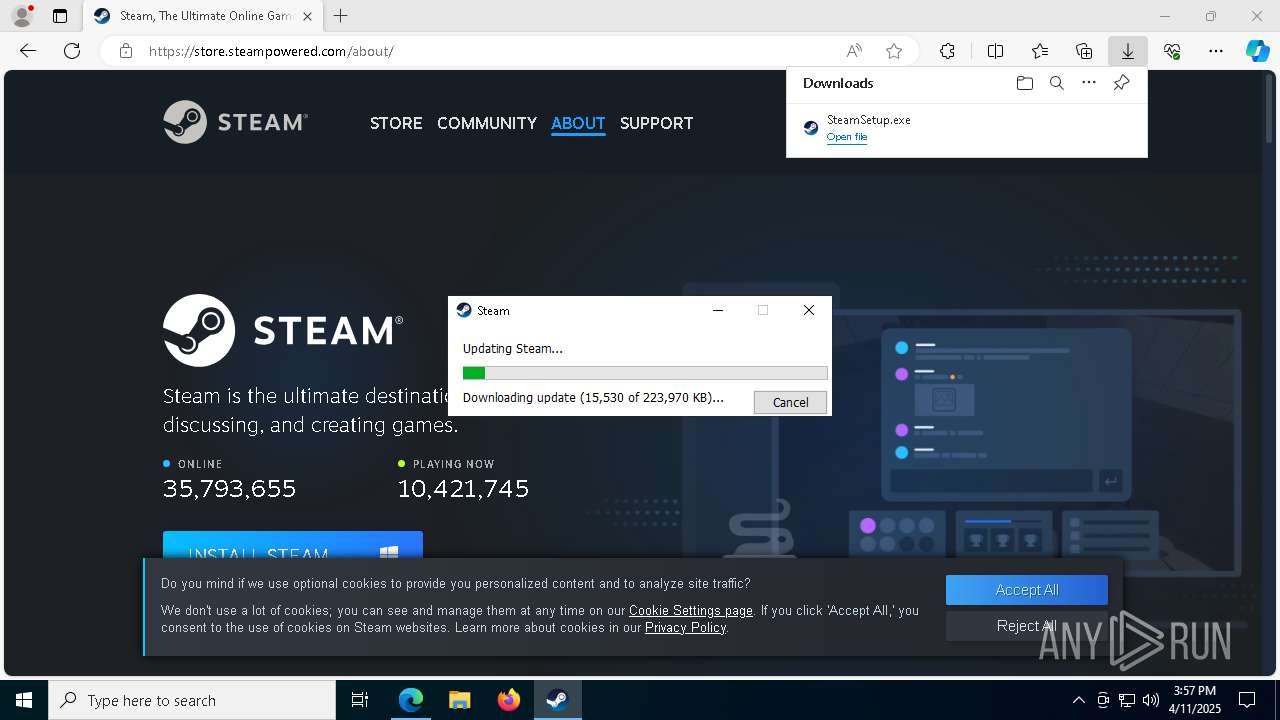Open the Favorites list

click(x=1040, y=51)
